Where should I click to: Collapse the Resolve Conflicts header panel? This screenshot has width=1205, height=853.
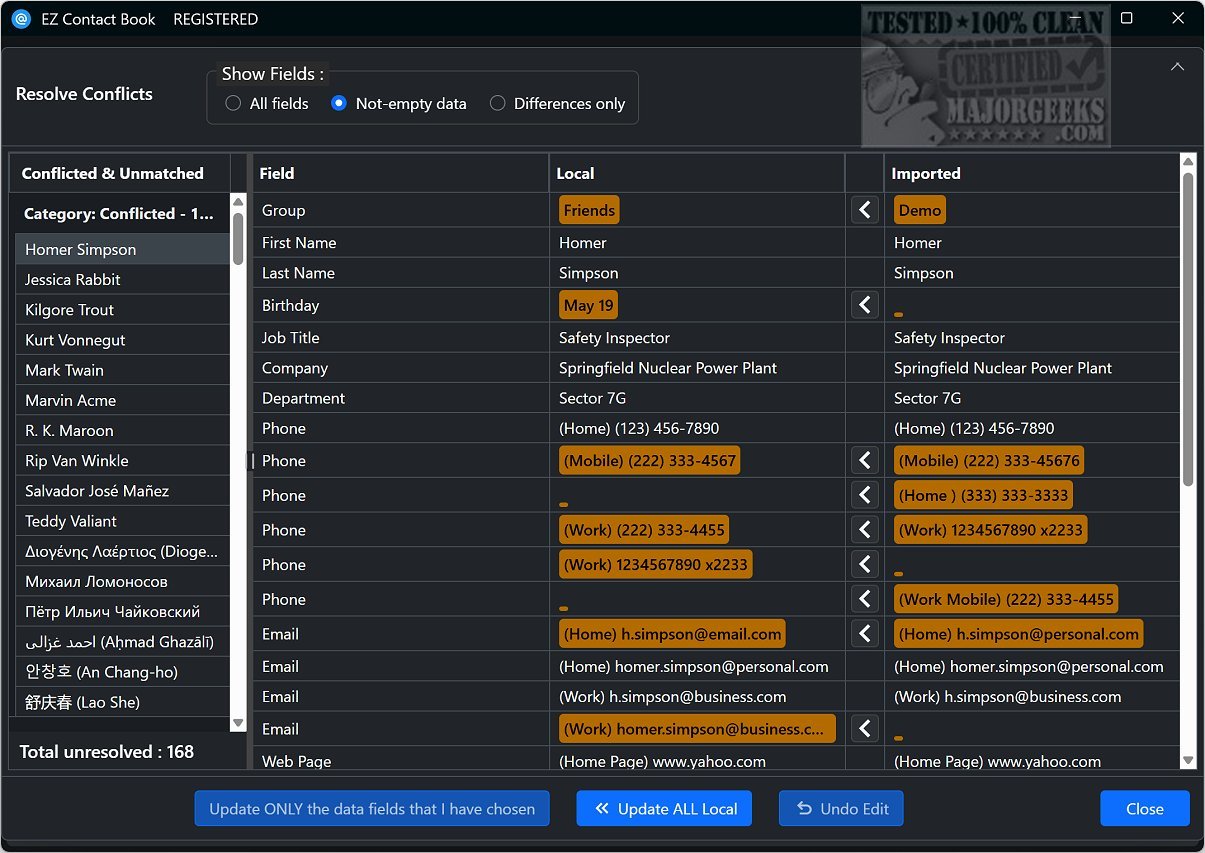[1177, 67]
